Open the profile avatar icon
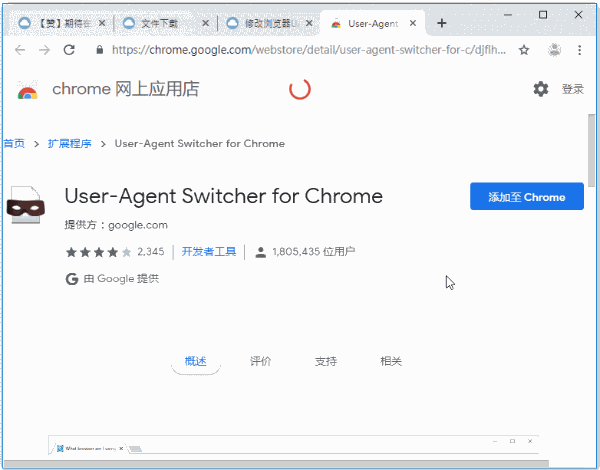 point(554,50)
